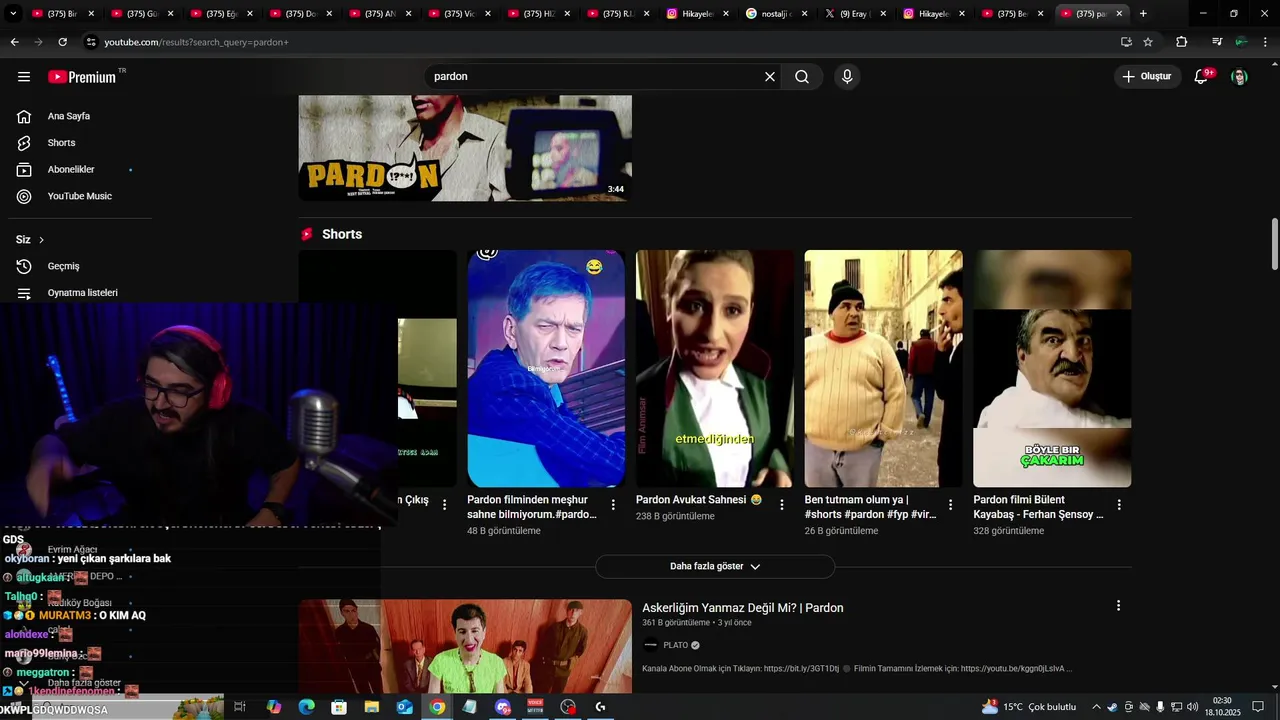Open more options for Bülent Kayabaş short
The width and height of the screenshot is (1280, 720).
[x=1119, y=505]
